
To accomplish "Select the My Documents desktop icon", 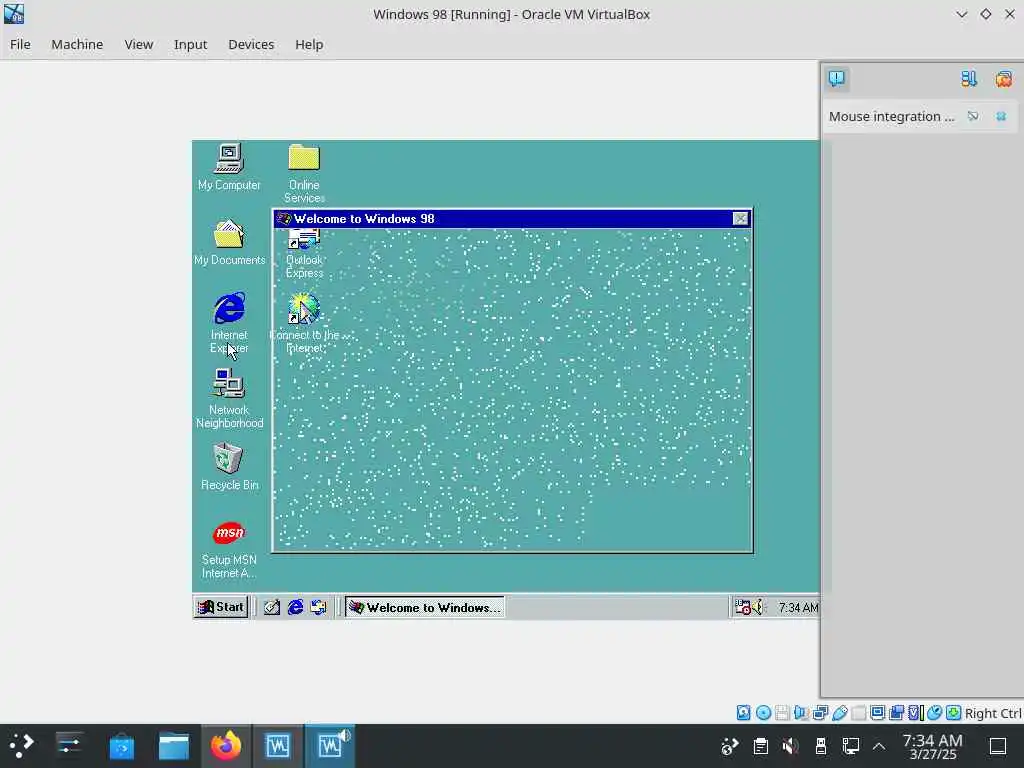I will click(229, 242).
